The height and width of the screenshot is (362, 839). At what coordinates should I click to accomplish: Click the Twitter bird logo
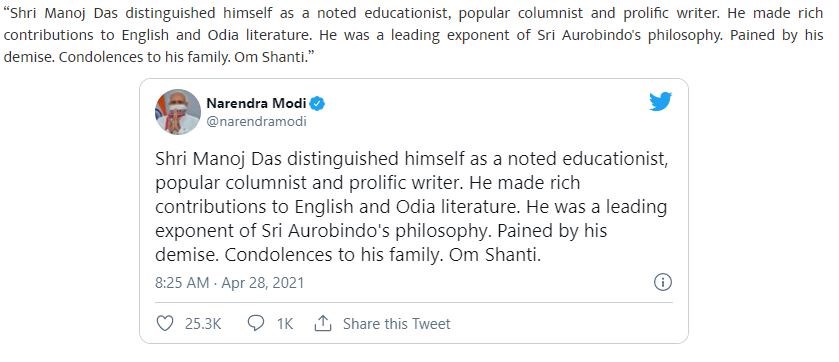(660, 102)
